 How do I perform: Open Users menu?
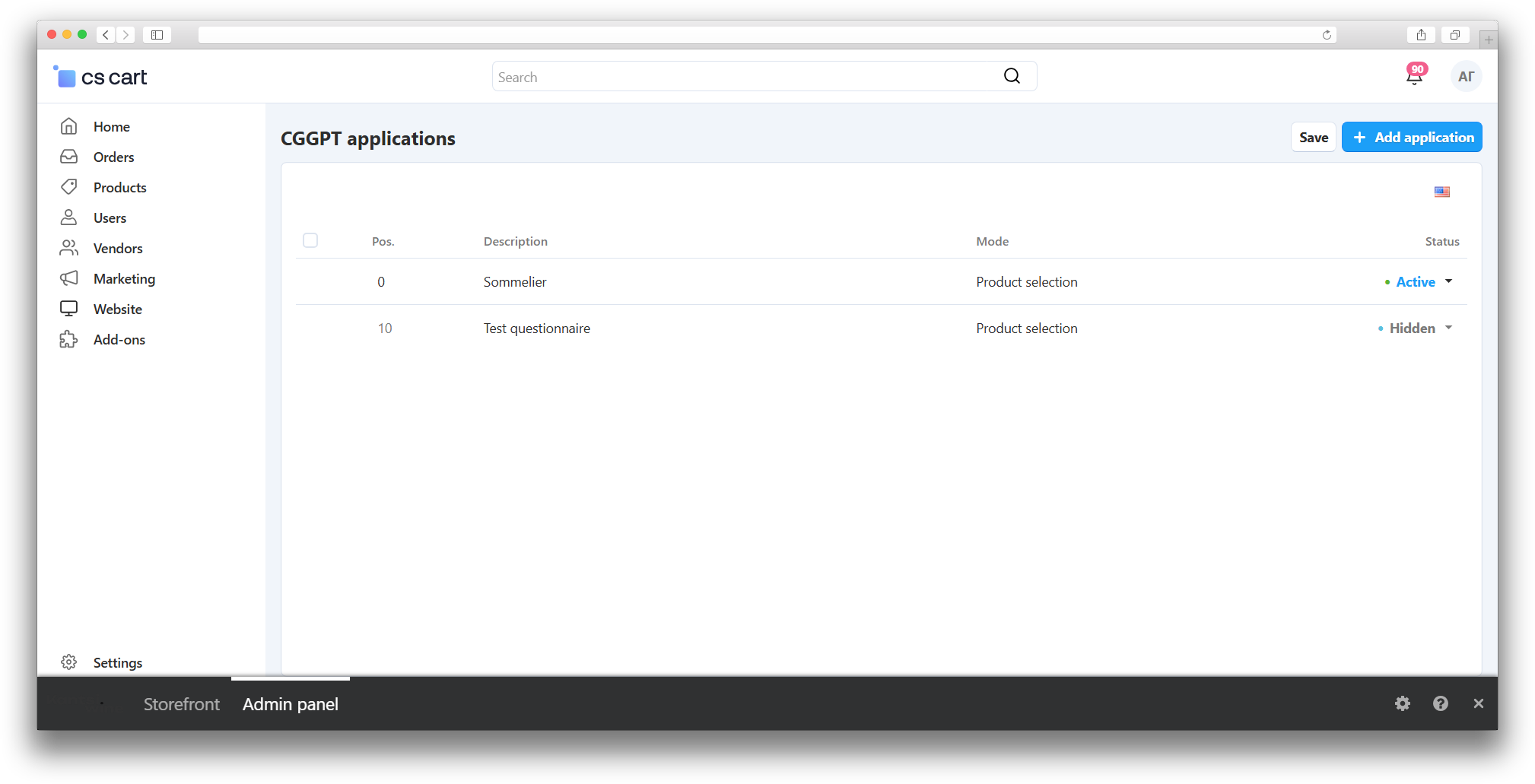pos(110,217)
